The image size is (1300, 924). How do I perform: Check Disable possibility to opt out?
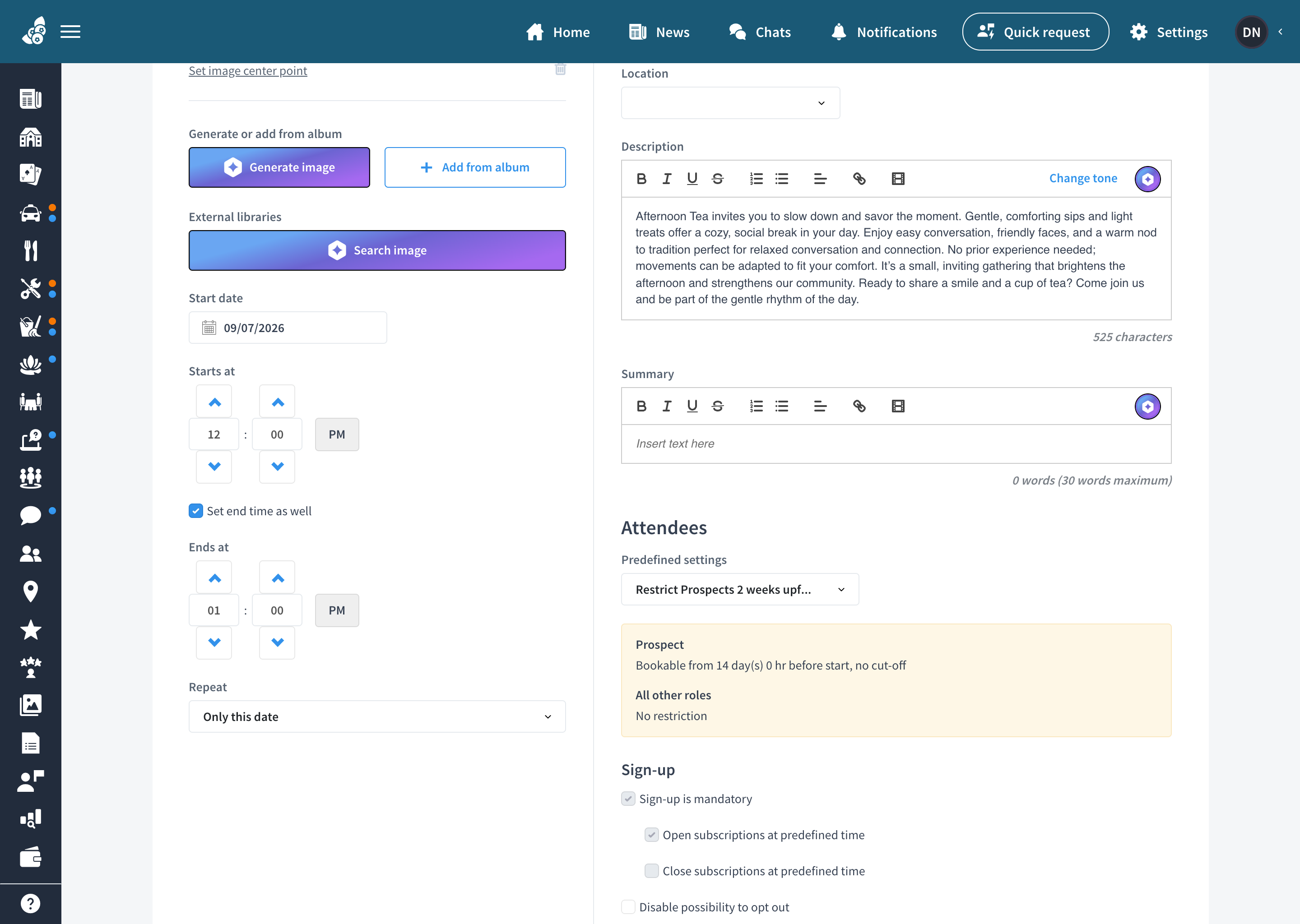628,907
